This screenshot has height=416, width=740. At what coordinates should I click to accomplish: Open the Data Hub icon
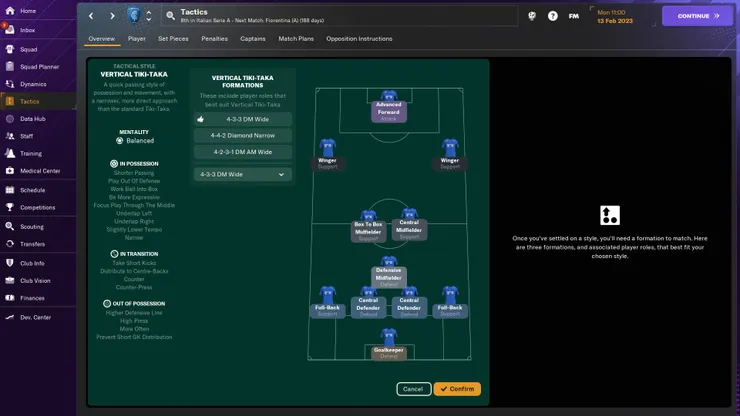click(10, 119)
